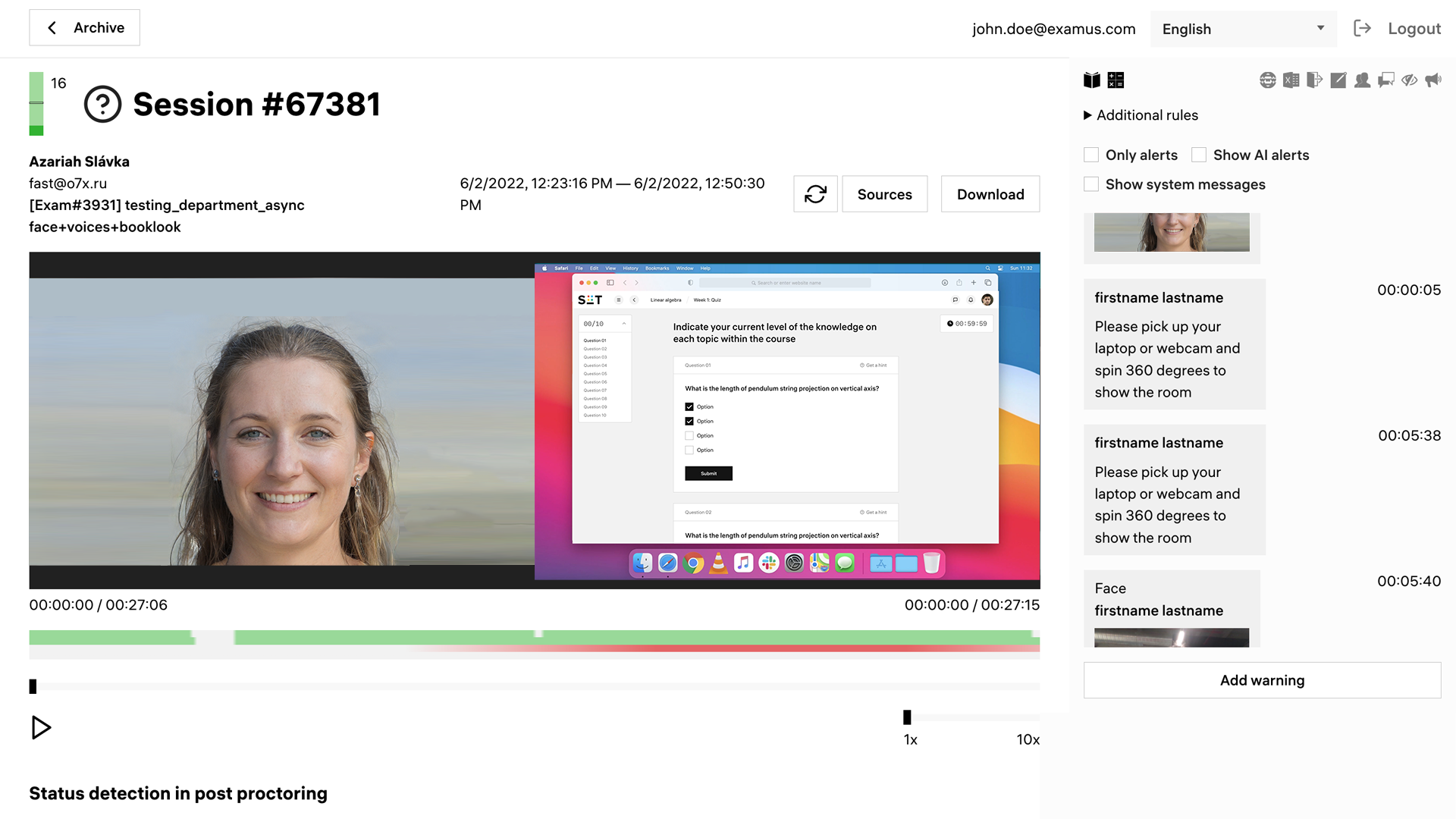Enable the Only alerts checkbox
This screenshot has width=1456, height=819.
tap(1091, 155)
